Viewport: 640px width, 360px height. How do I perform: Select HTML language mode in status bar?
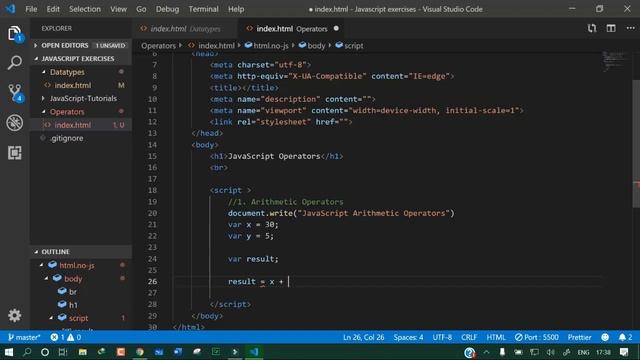tap(496, 338)
